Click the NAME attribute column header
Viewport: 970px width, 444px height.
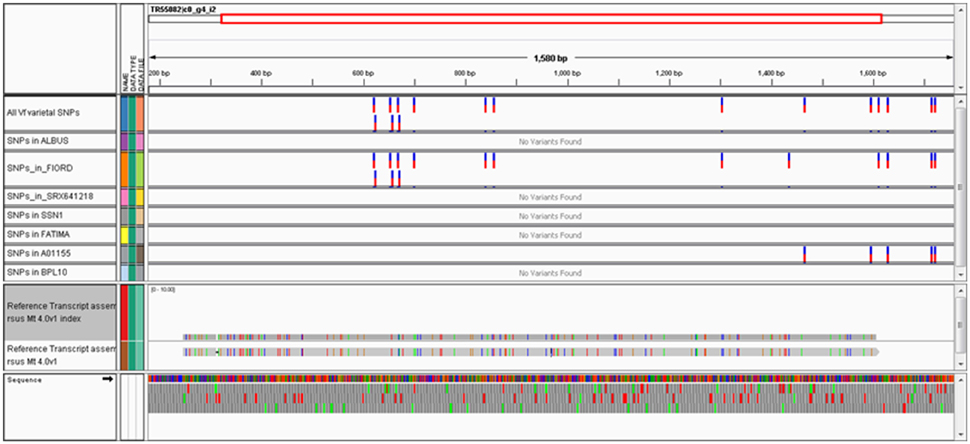coord(124,82)
